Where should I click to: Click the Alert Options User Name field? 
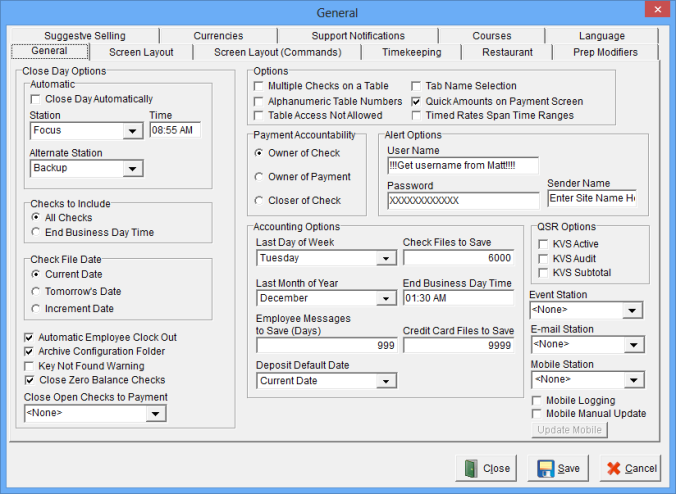(x=462, y=165)
